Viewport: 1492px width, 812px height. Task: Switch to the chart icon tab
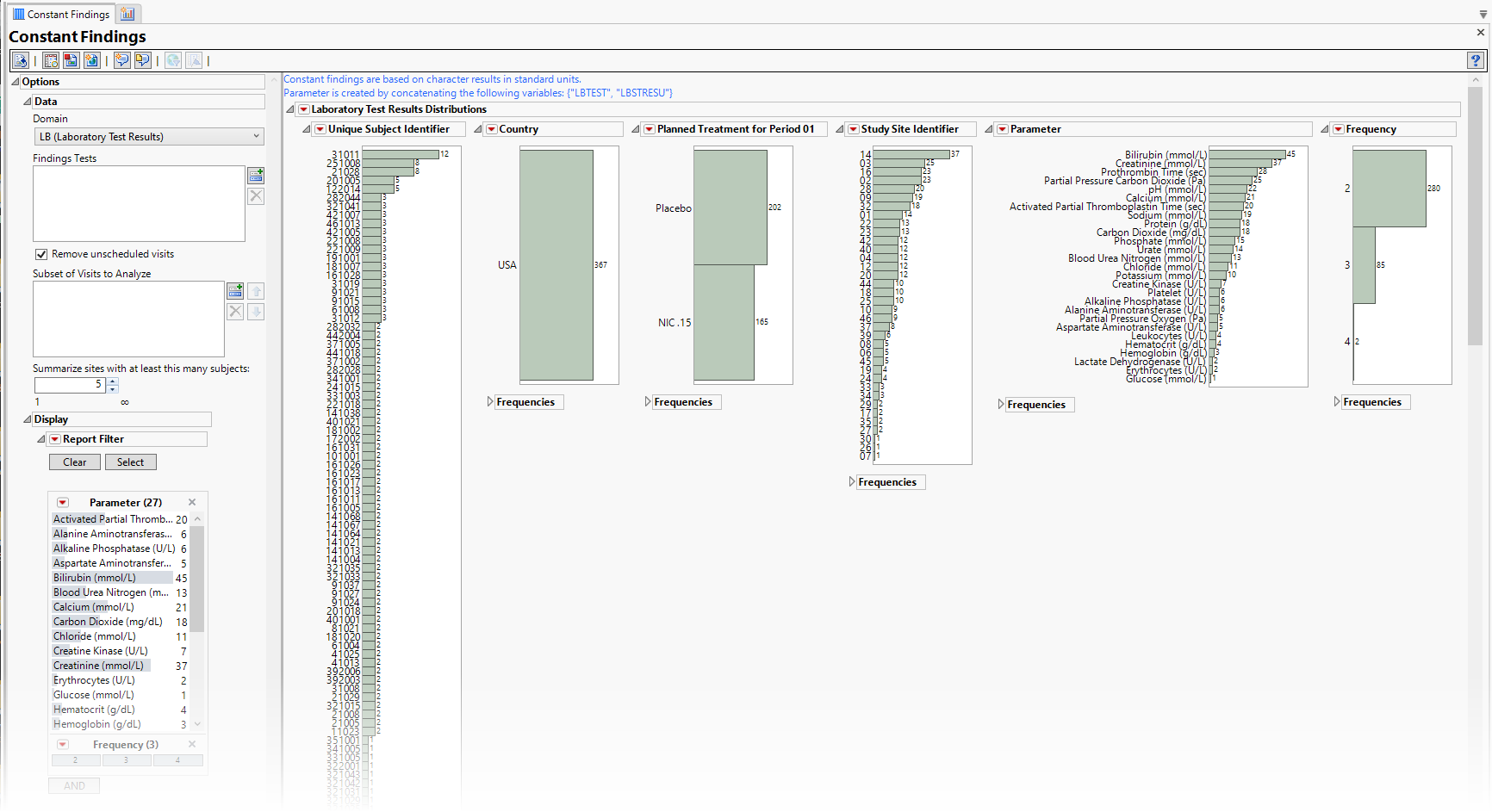[x=127, y=14]
